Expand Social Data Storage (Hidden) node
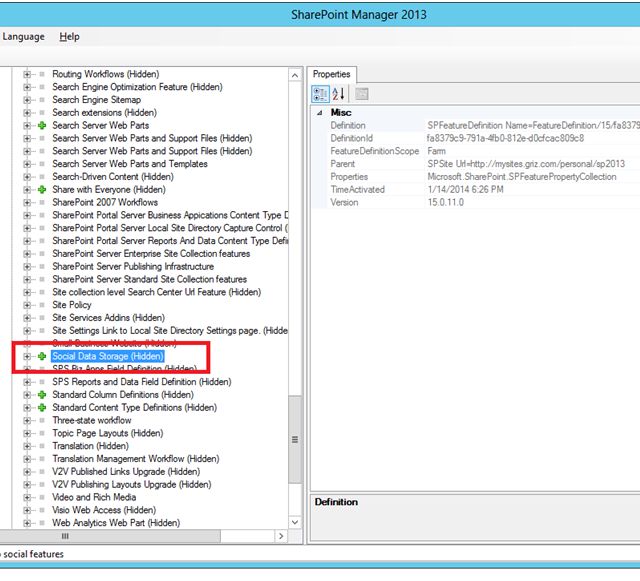 click(27, 356)
